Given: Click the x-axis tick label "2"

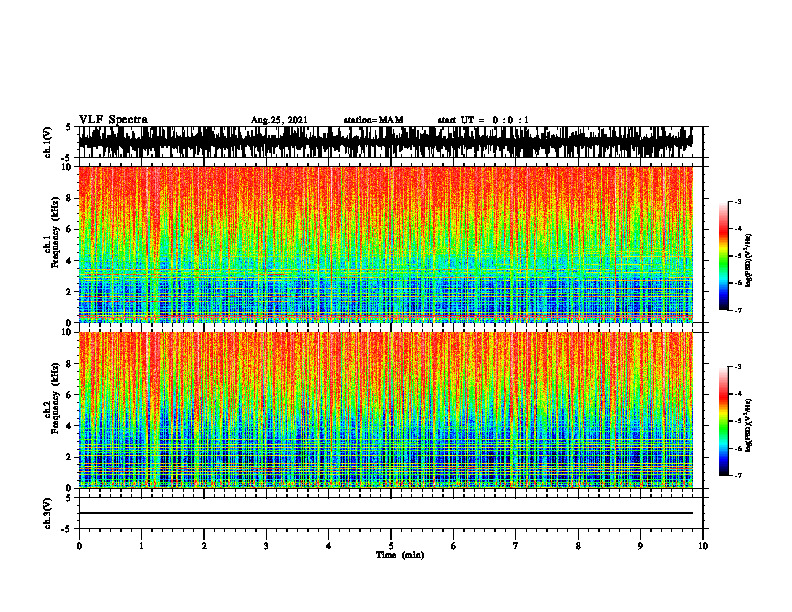Looking at the screenshot, I should pos(204,546).
